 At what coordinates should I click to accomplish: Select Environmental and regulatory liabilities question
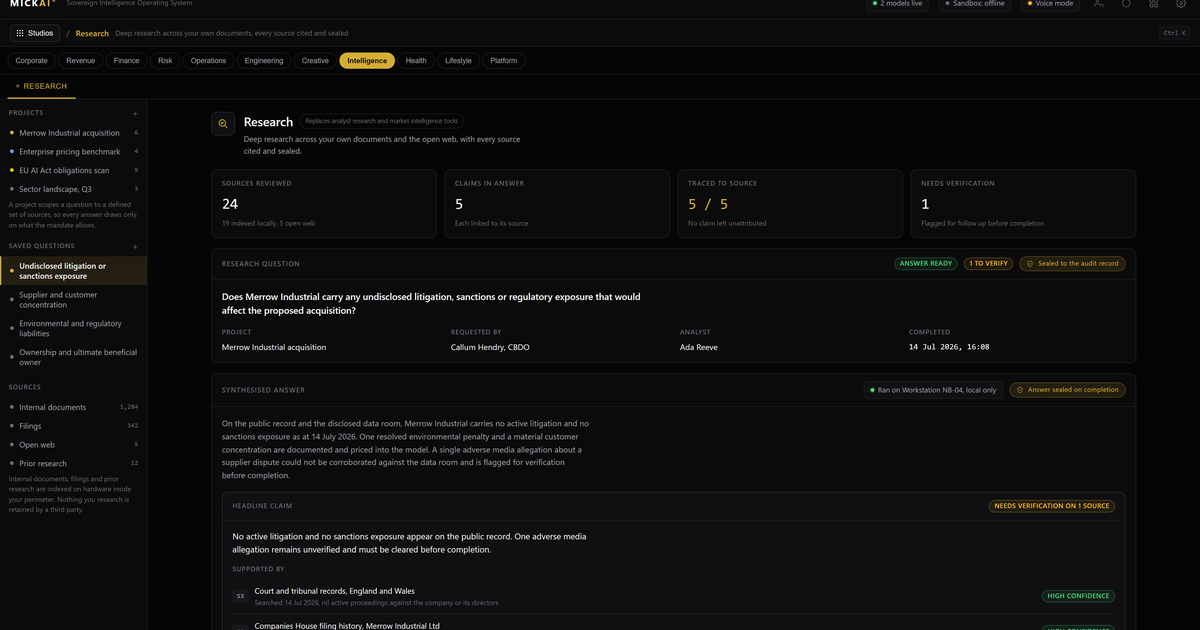(x=73, y=329)
